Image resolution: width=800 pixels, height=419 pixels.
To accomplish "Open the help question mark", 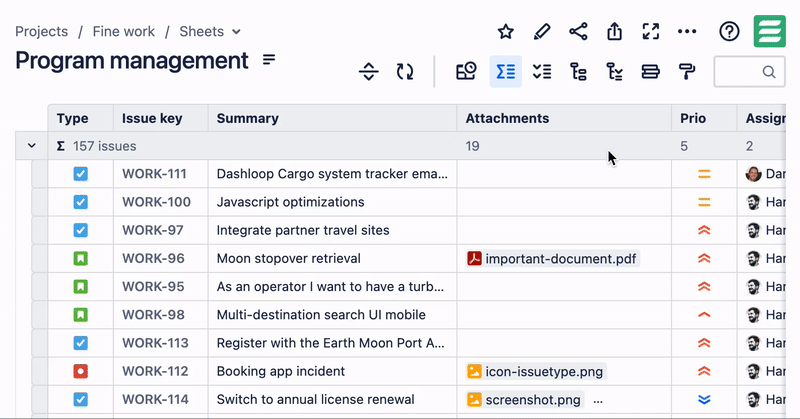I will point(729,32).
